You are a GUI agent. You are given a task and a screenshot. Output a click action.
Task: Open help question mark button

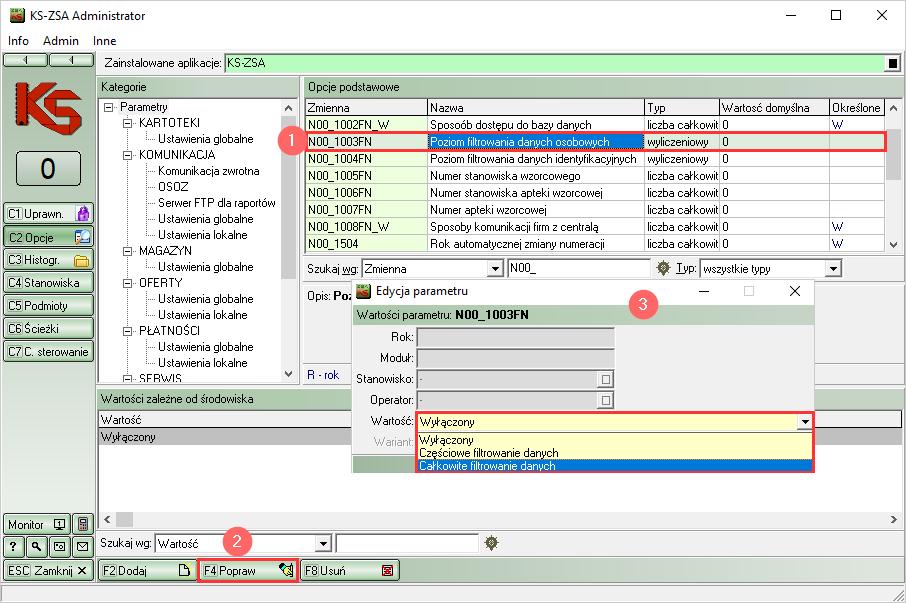point(13,546)
